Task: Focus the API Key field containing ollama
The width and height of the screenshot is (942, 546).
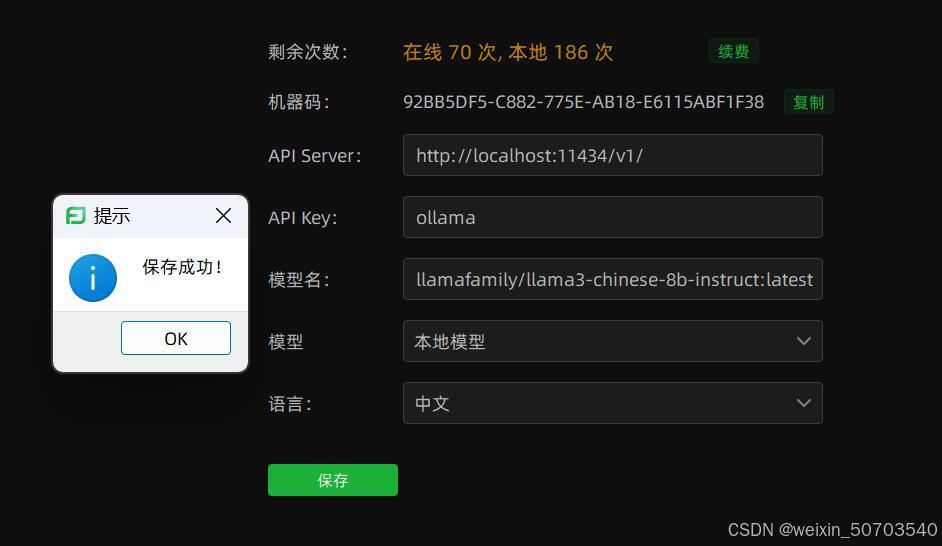Action: 612,217
